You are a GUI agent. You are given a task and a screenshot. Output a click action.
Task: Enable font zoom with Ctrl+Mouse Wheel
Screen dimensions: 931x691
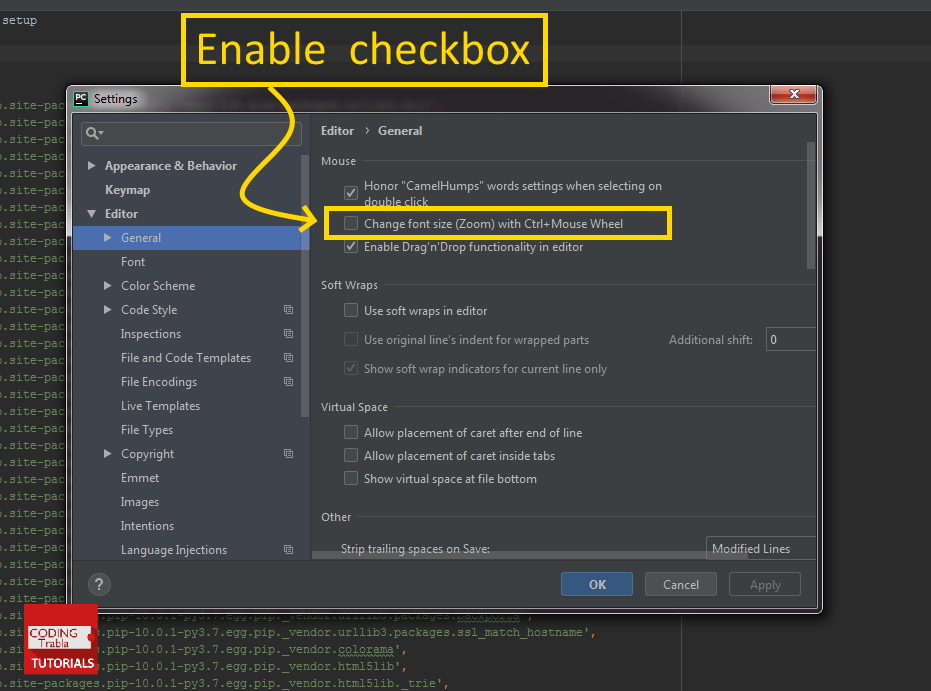[x=351, y=222]
